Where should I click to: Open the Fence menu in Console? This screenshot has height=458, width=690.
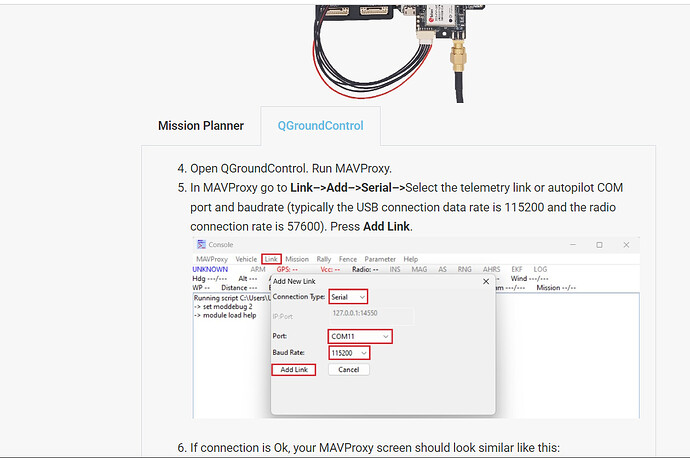348,259
